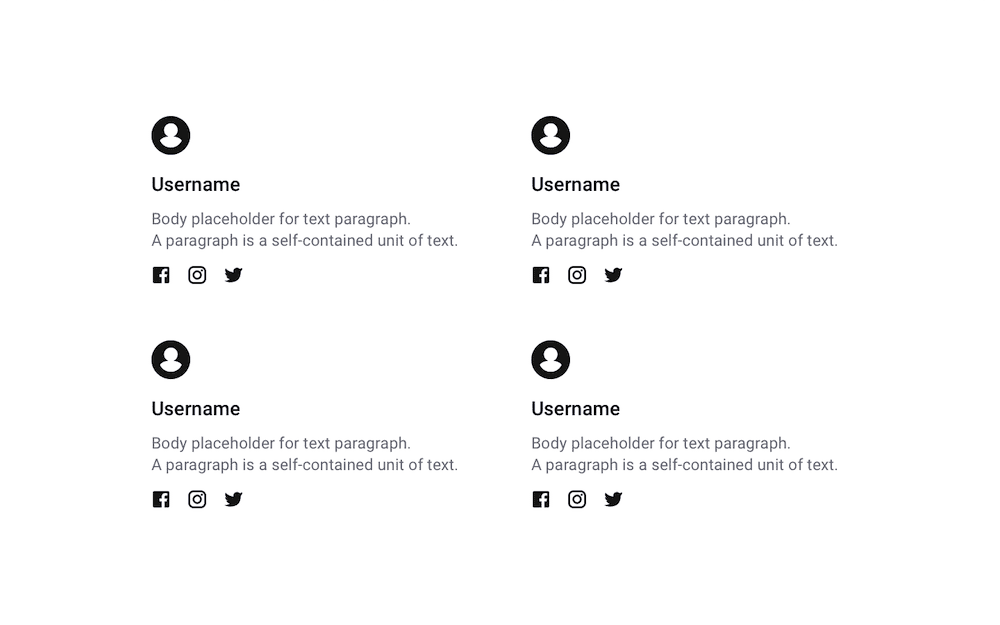Click the Username heading in the top-left card

(196, 184)
